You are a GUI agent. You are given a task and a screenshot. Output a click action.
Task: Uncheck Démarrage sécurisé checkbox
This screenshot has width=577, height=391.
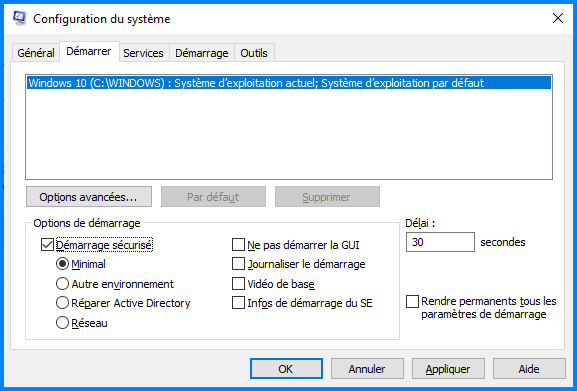[x=47, y=245]
